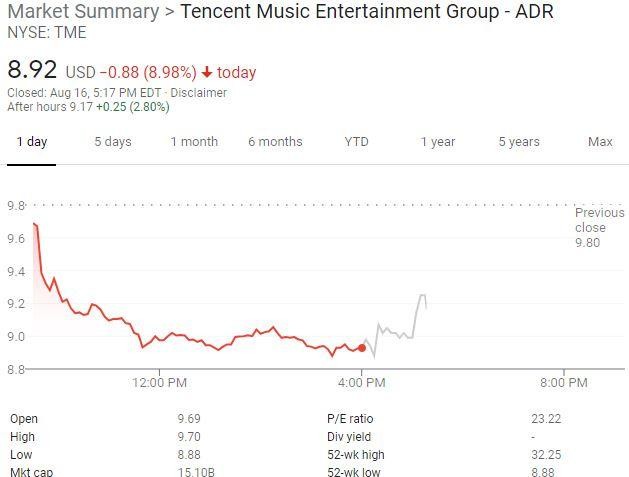Show the 6 months chart range
The height and width of the screenshot is (477, 629).
pos(275,141)
